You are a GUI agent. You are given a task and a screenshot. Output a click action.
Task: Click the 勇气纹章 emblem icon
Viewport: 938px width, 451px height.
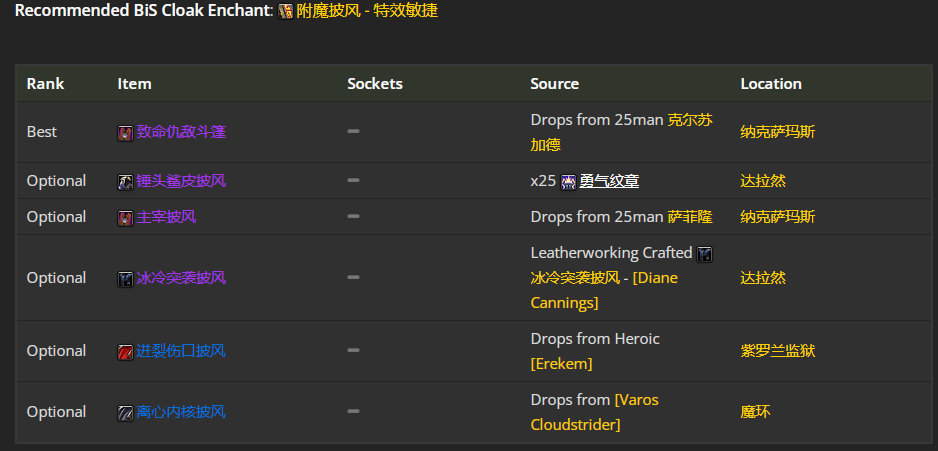568,182
